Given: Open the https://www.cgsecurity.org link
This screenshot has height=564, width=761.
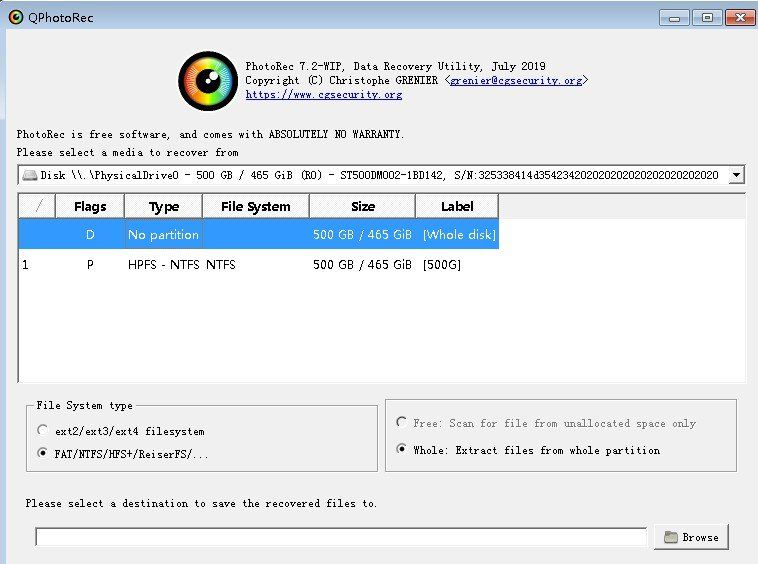Looking at the screenshot, I should [324, 95].
